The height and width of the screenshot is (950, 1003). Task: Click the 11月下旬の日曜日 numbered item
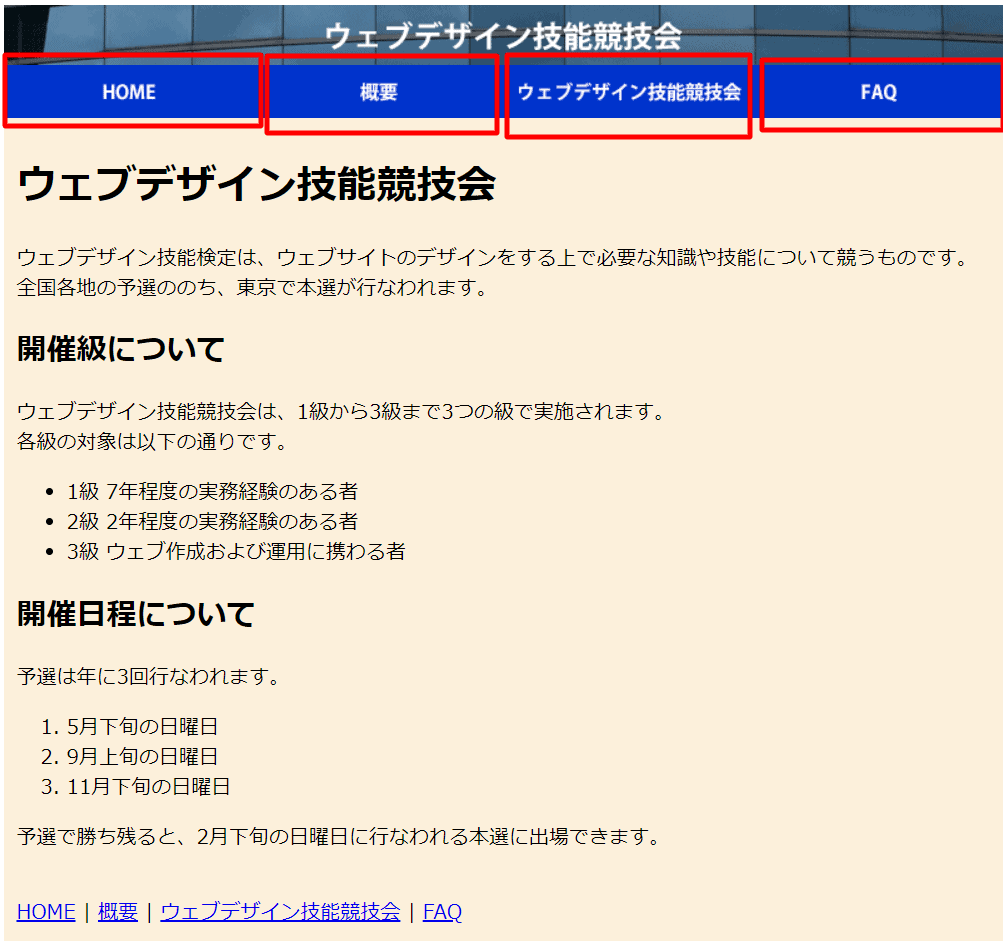click(x=148, y=786)
